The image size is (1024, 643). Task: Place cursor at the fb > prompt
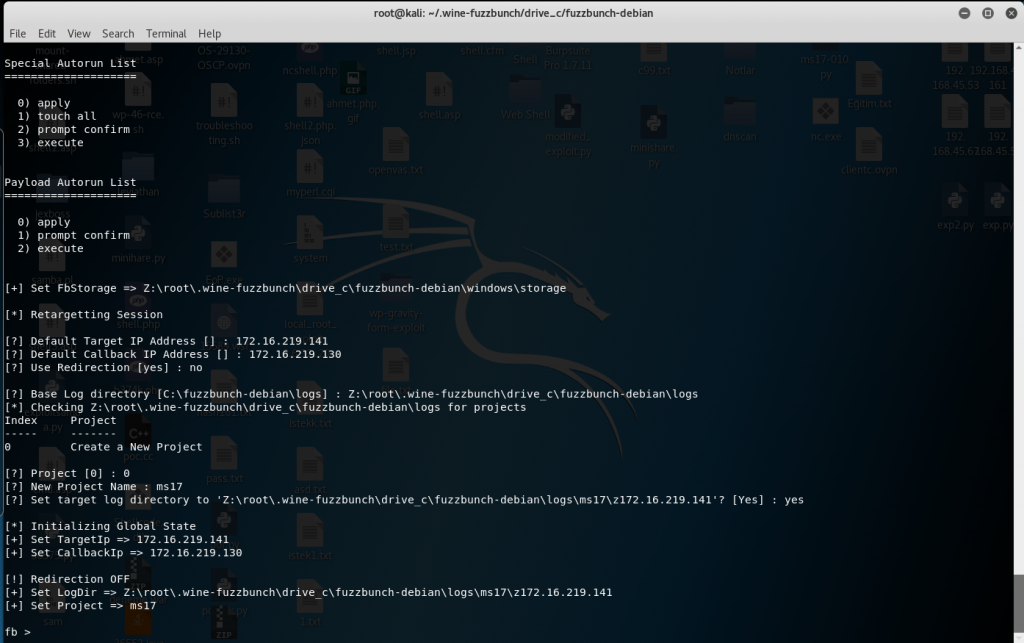pos(40,632)
